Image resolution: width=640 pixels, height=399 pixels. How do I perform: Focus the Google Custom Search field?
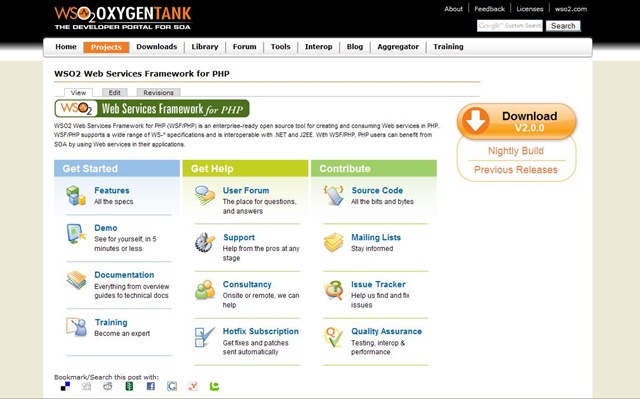tap(510, 26)
